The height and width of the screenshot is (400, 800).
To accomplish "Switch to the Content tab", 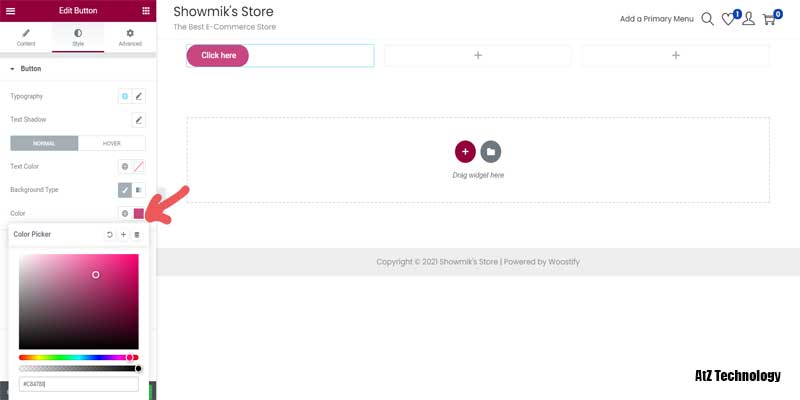I will [x=26, y=38].
